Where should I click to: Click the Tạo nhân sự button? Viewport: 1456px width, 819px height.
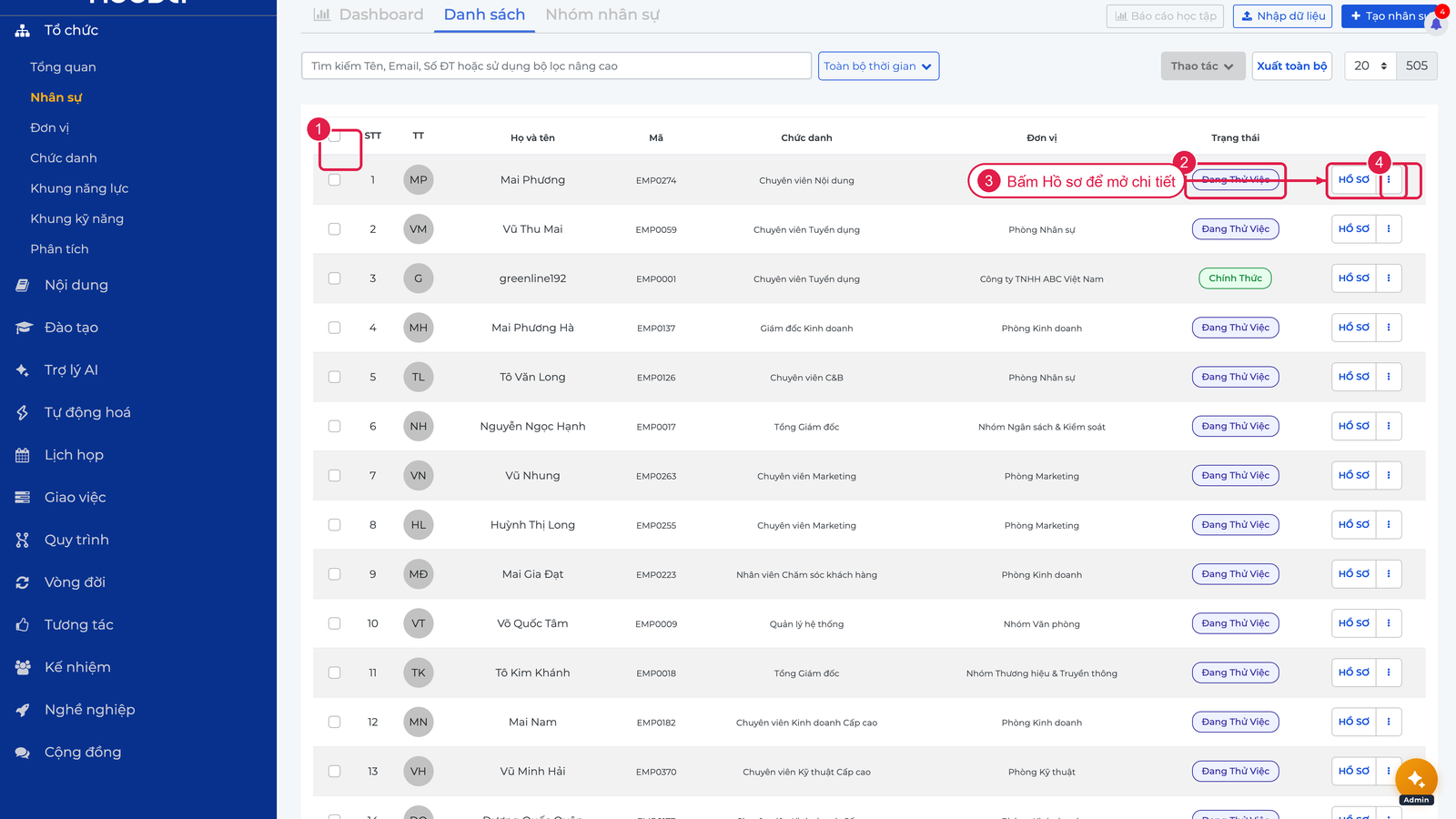pos(1388,16)
